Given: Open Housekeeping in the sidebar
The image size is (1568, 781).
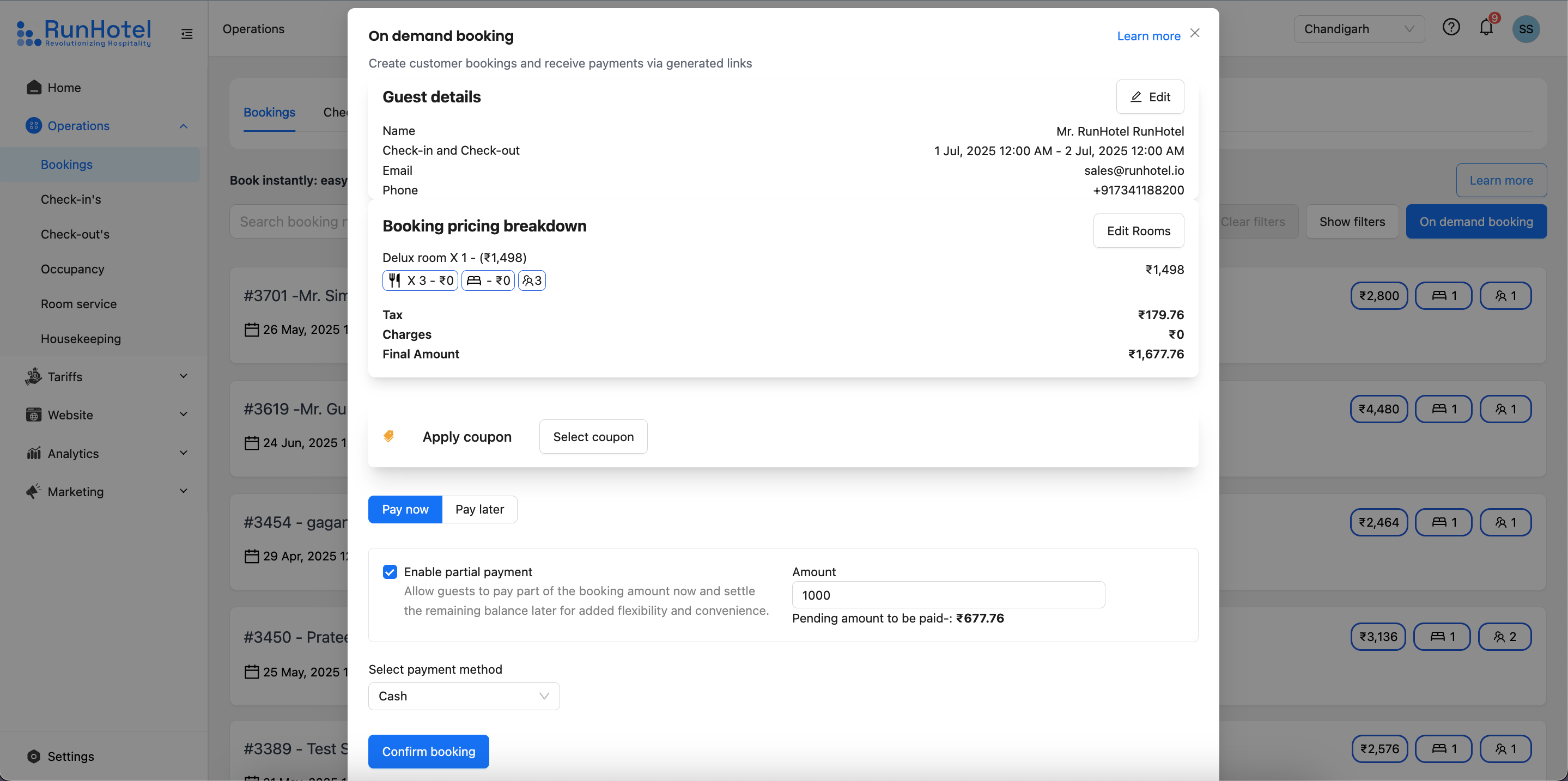Looking at the screenshot, I should tap(100, 338).
